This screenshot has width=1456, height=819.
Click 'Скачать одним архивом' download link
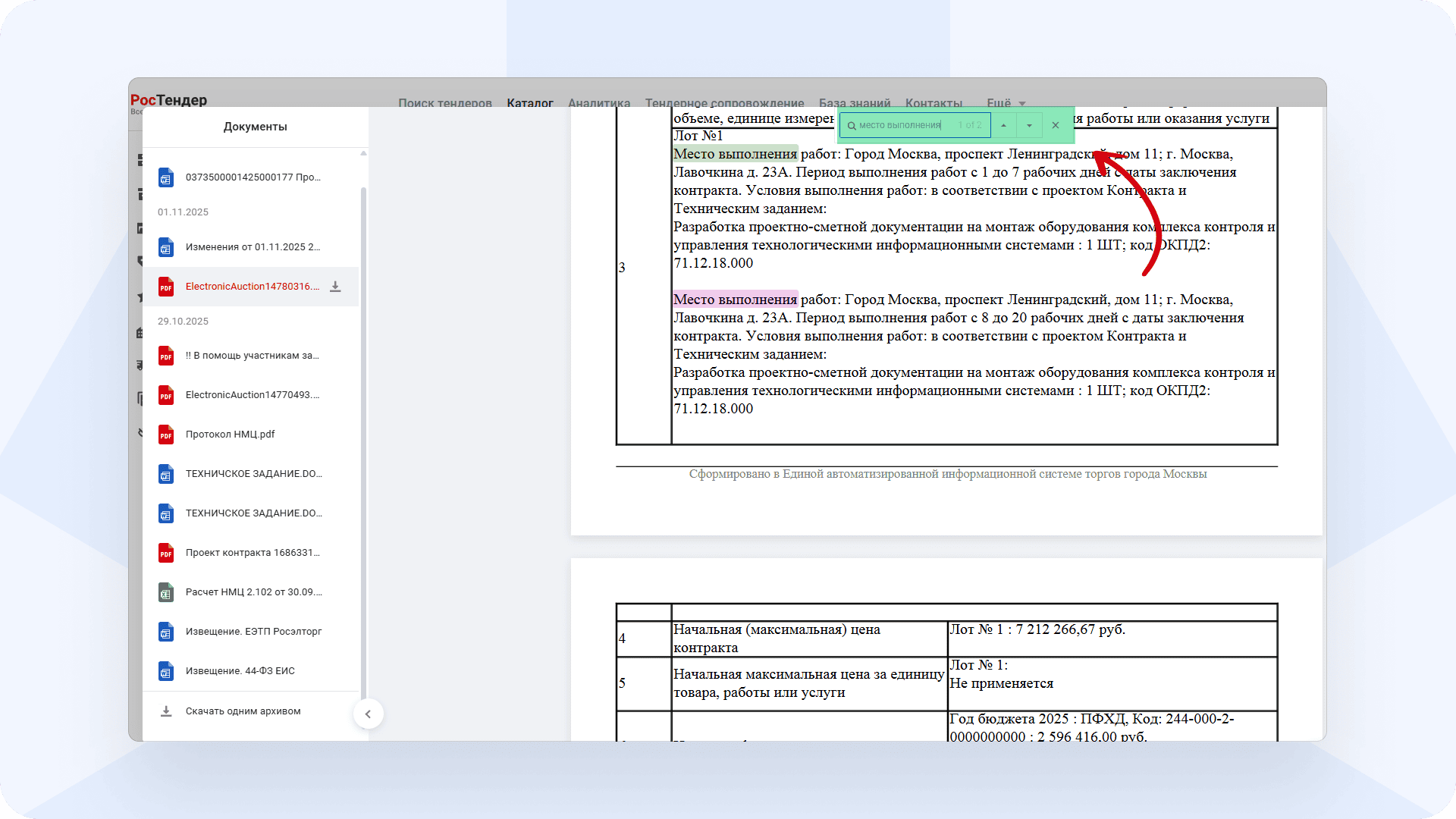point(243,711)
